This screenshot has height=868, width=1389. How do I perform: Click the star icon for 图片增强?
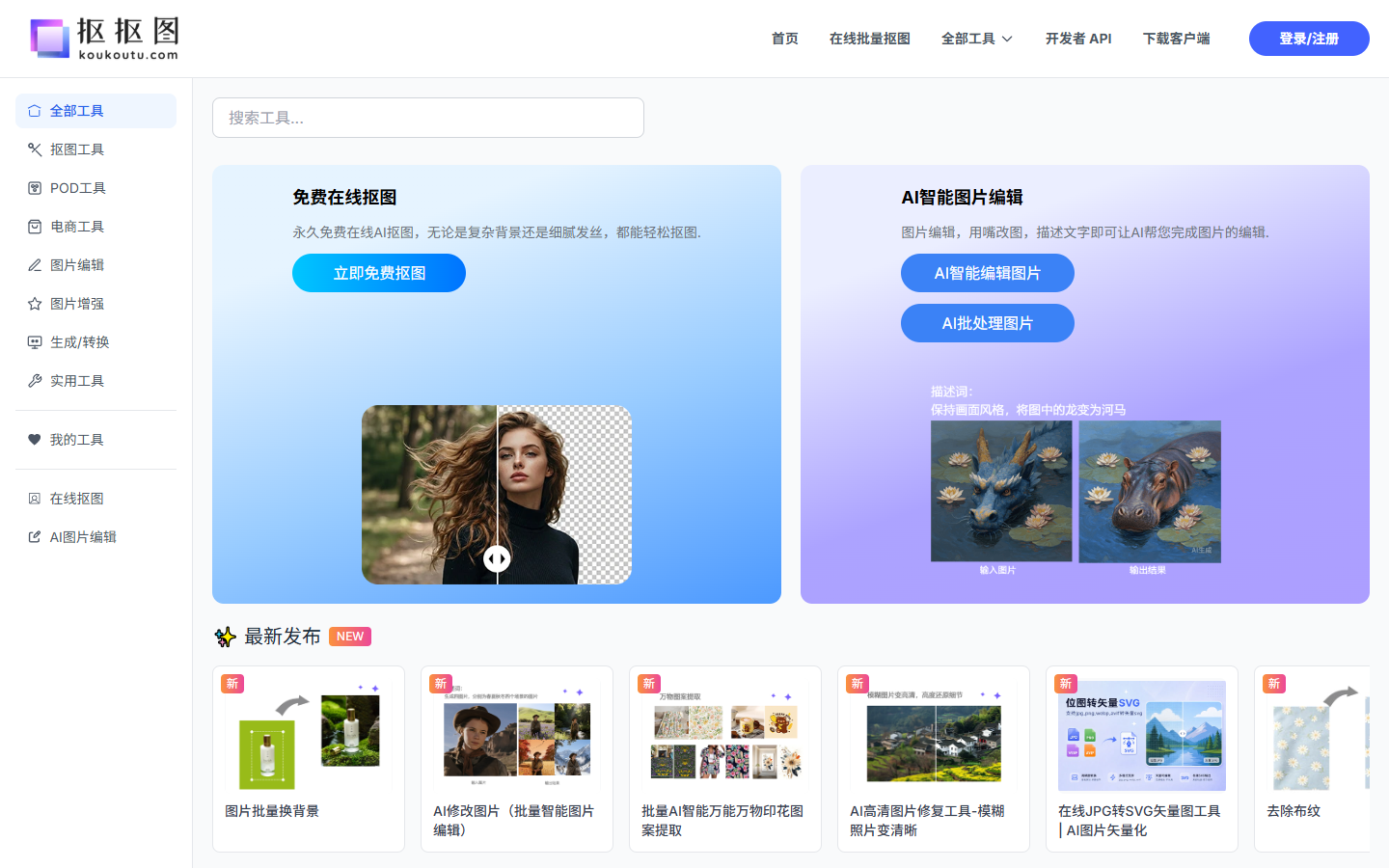coord(35,304)
